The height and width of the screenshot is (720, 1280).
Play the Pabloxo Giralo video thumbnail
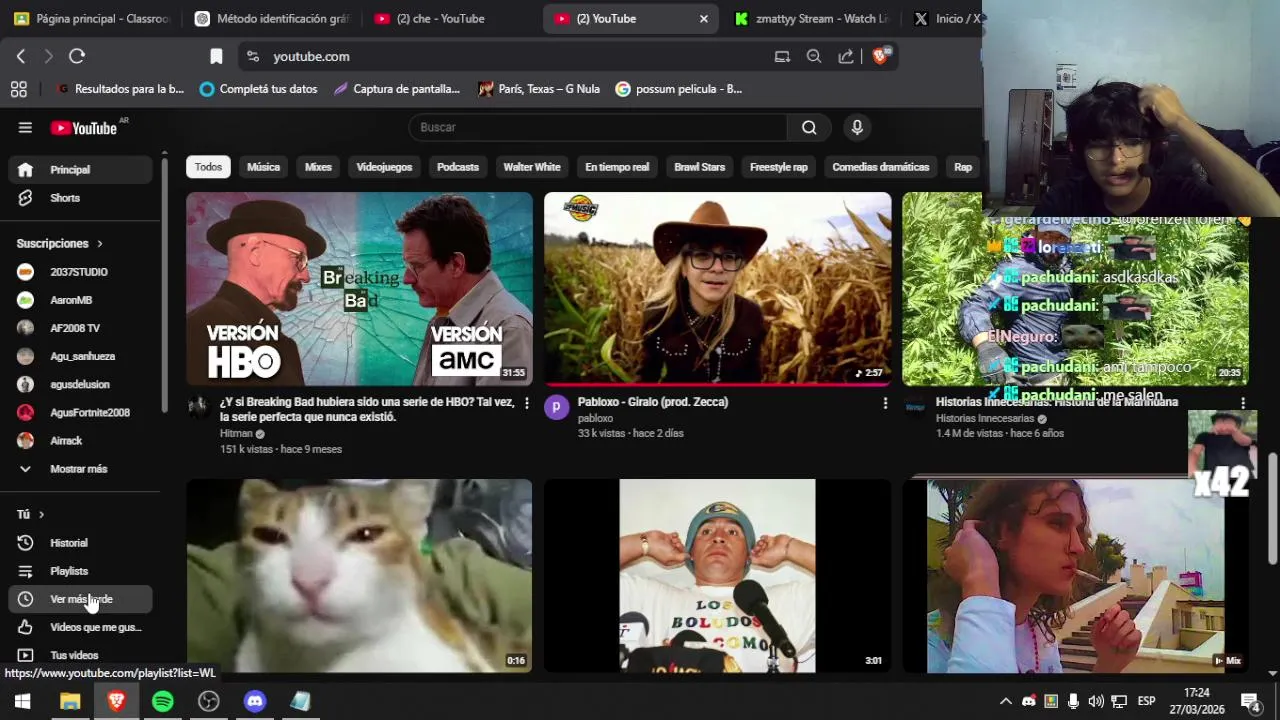point(717,289)
